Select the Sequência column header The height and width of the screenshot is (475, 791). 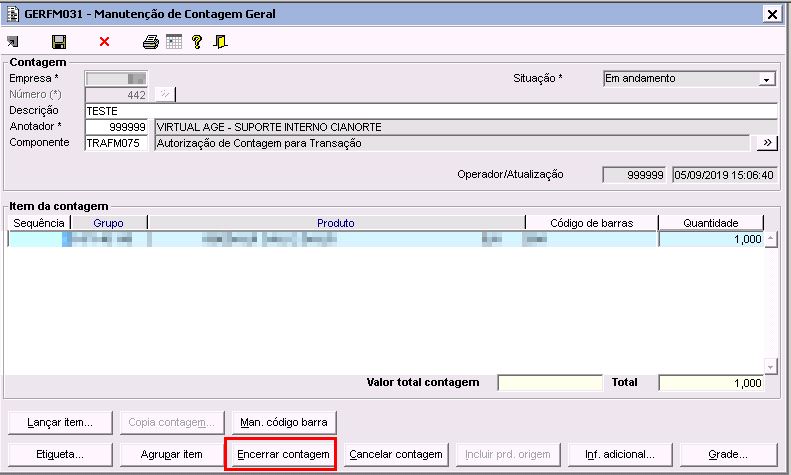coord(39,223)
